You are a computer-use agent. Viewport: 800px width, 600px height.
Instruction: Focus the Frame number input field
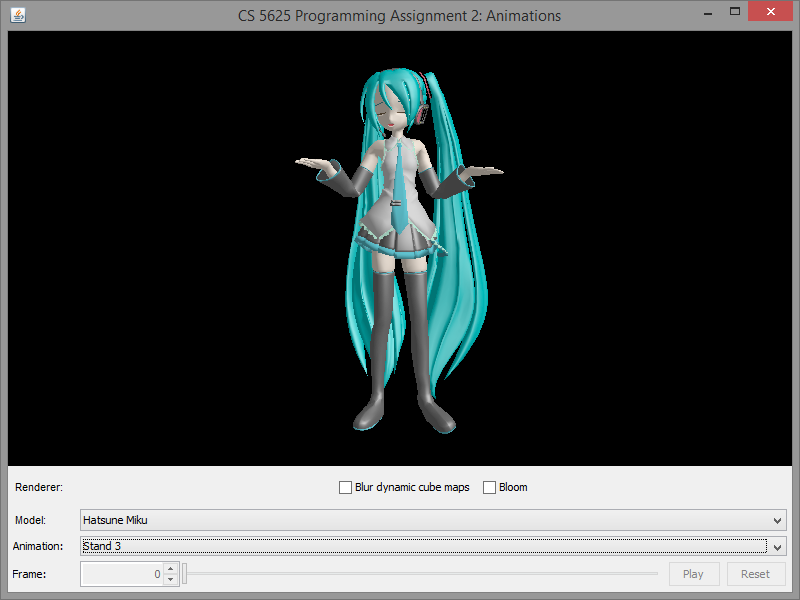(x=121, y=574)
